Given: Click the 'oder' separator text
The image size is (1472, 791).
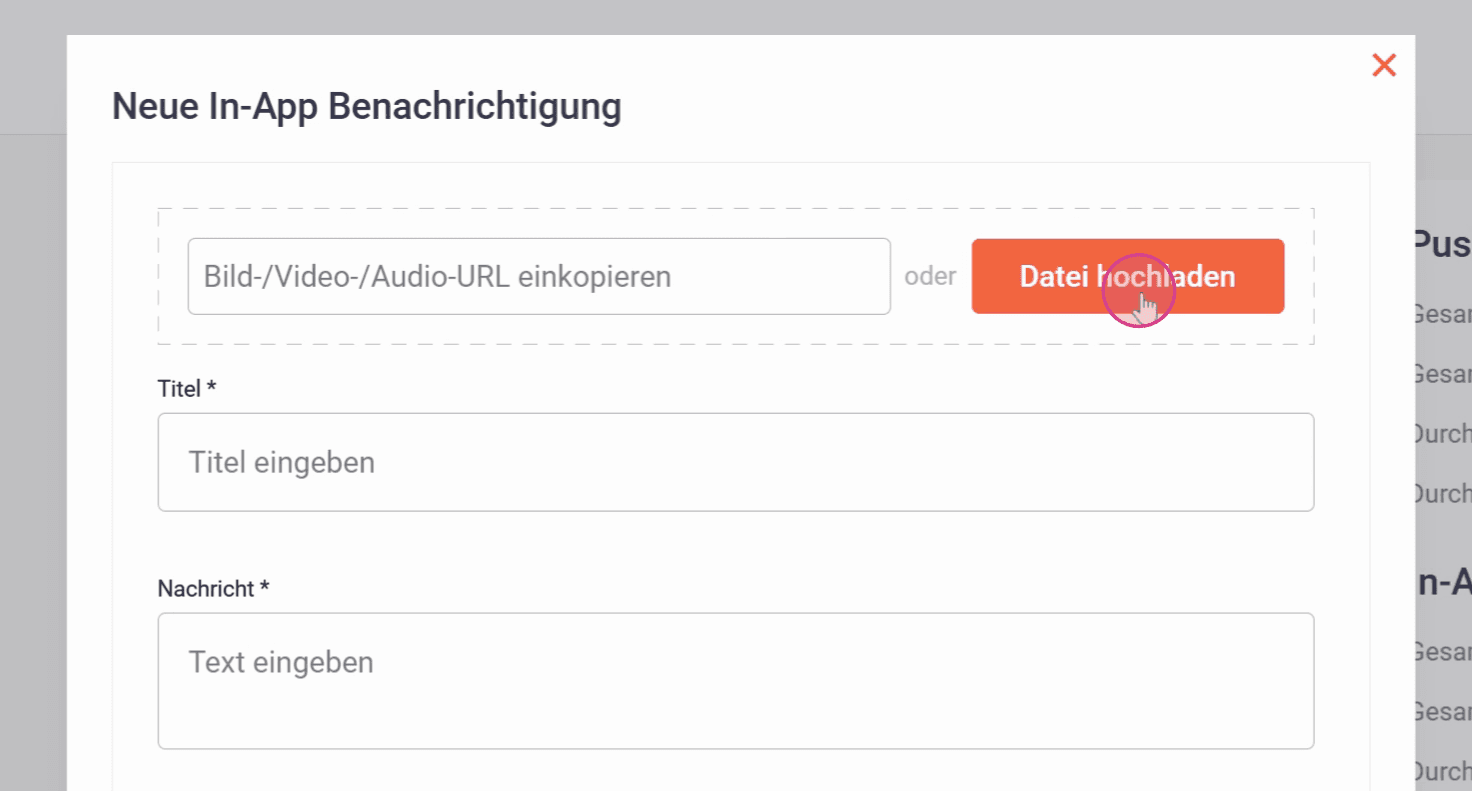Looking at the screenshot, I should [x=931, y=276].
